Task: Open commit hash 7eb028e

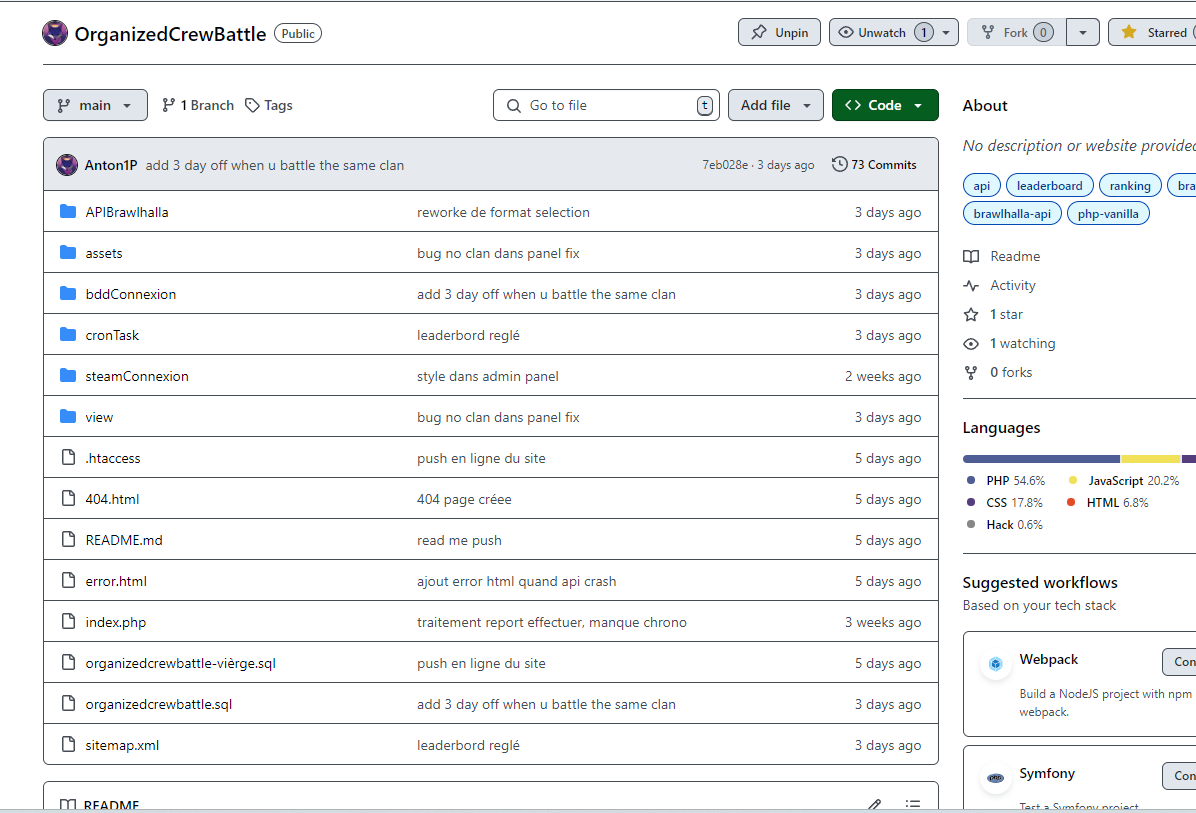Action: tap(725, 165)
